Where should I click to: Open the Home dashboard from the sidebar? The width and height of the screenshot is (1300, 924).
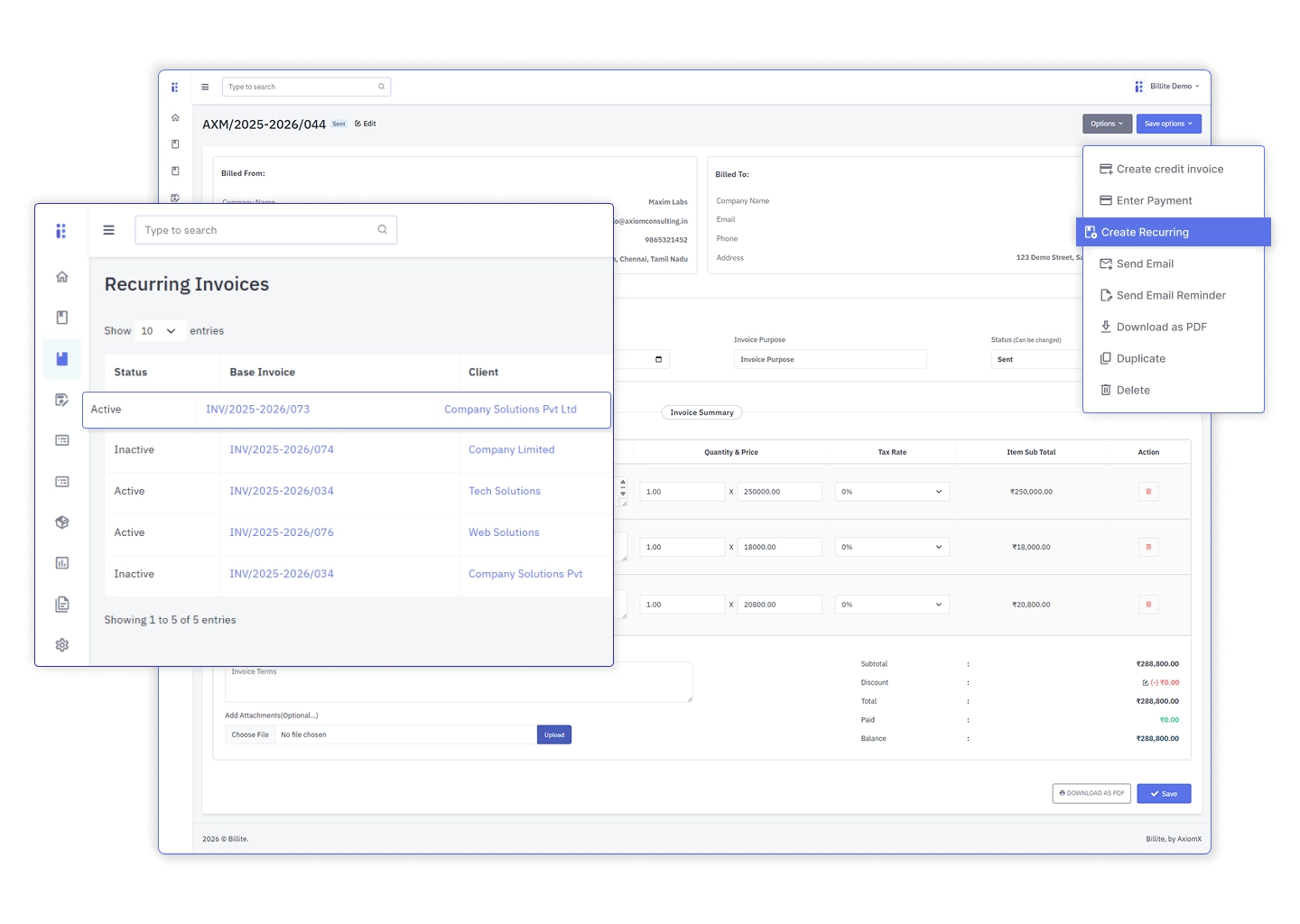point(61,277)
